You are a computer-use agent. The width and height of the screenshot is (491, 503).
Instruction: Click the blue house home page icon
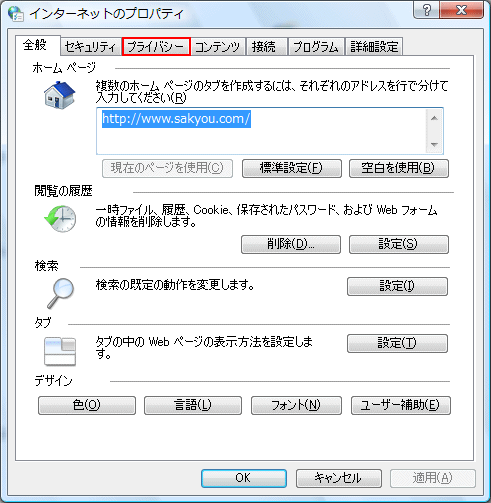tap(60, 95)
